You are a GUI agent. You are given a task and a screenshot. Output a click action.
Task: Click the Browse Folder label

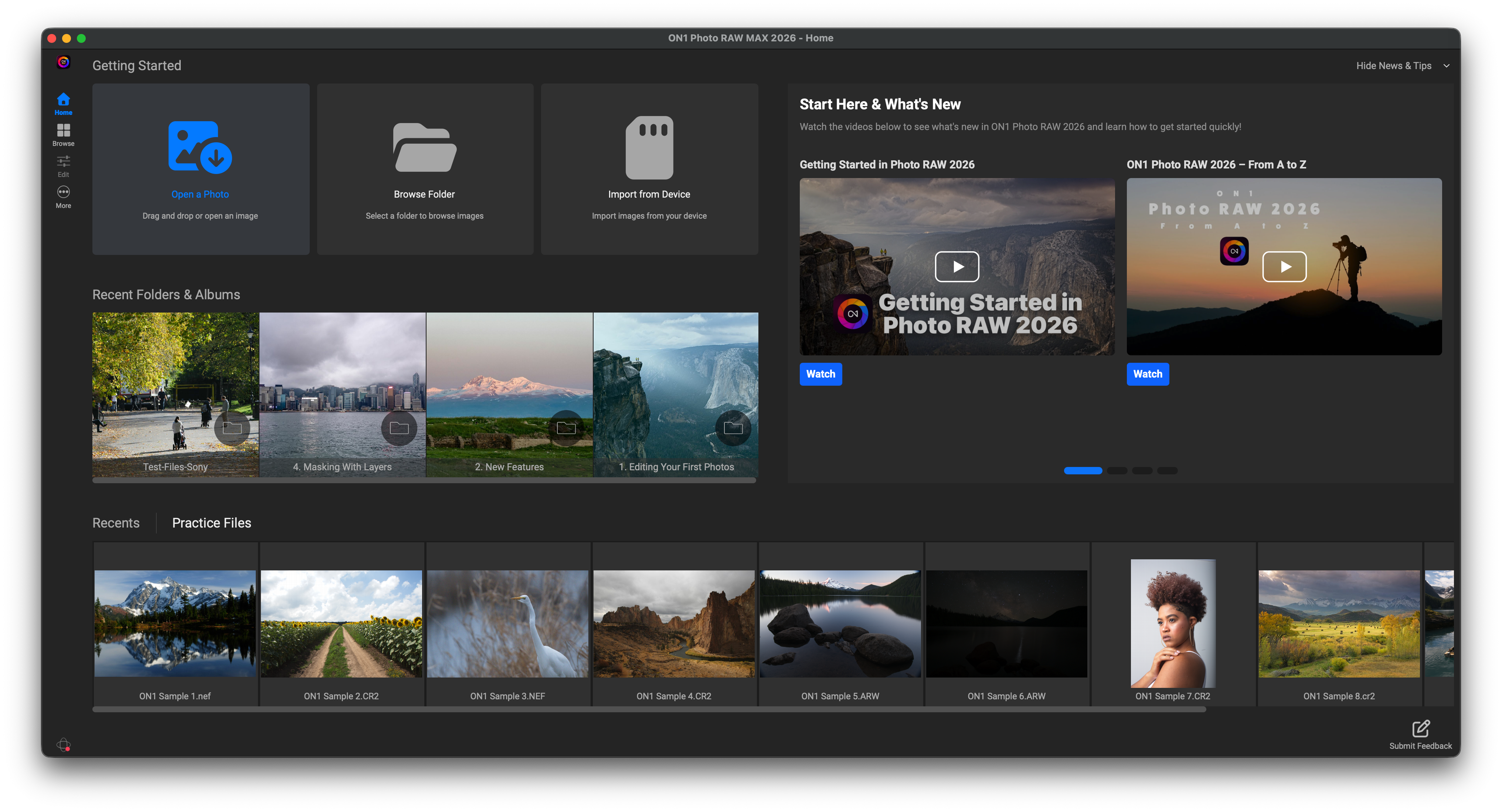(425, 194)
